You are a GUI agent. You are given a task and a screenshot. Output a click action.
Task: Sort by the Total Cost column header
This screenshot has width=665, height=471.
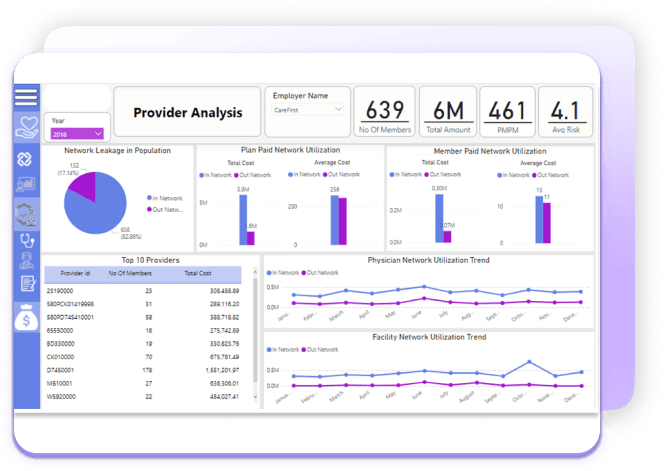coord(198,273)
